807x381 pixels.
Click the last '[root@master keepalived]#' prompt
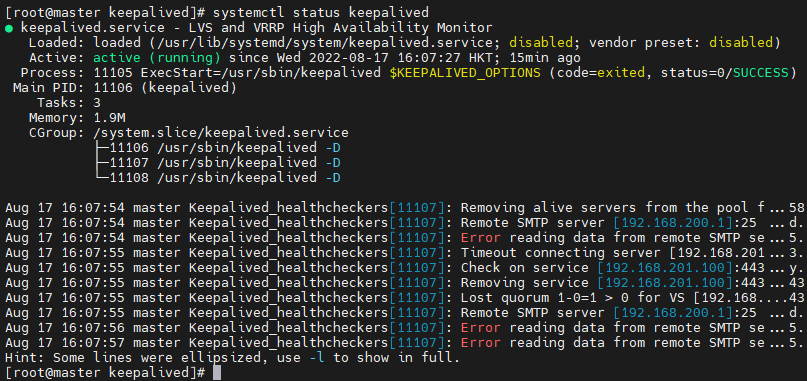(x=106, y=372)
